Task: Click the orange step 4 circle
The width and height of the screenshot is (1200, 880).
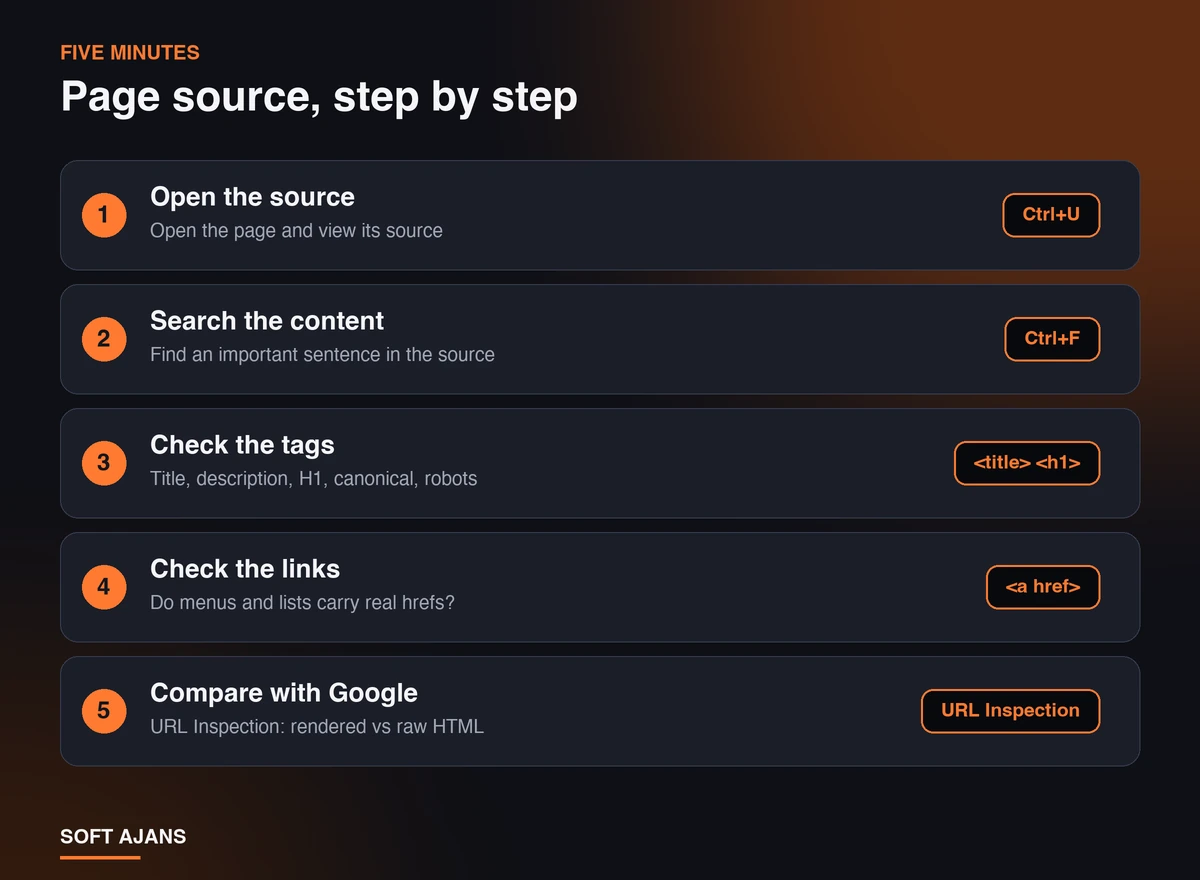Action: [104, 587]
